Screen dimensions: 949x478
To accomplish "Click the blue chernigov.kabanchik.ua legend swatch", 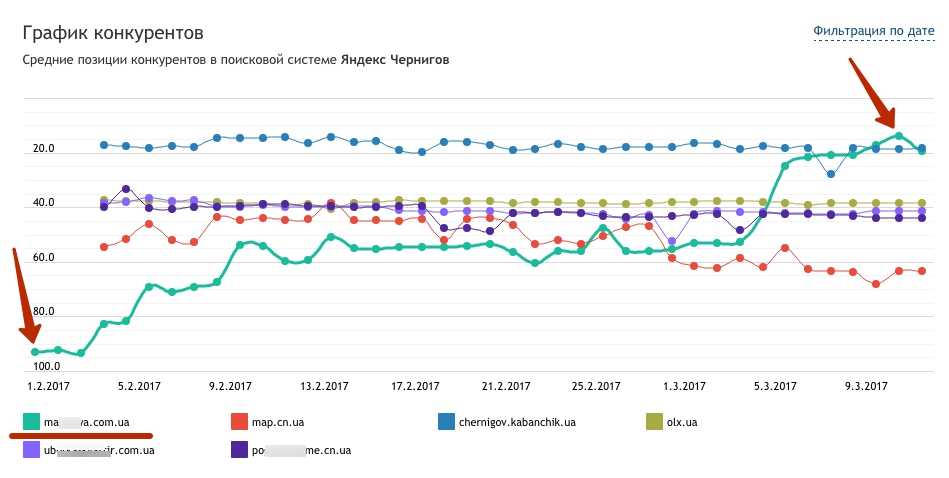I will click(447, 422).
